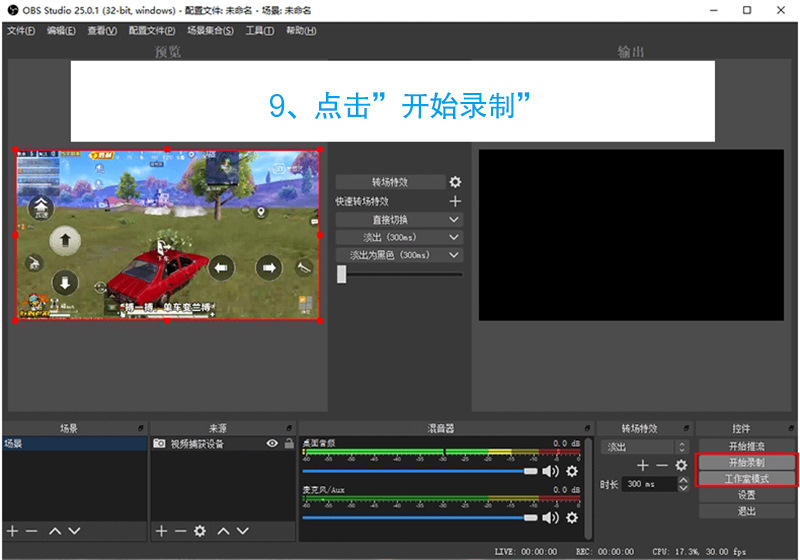Move scene up with the up arrow

[x=55, y=531]
